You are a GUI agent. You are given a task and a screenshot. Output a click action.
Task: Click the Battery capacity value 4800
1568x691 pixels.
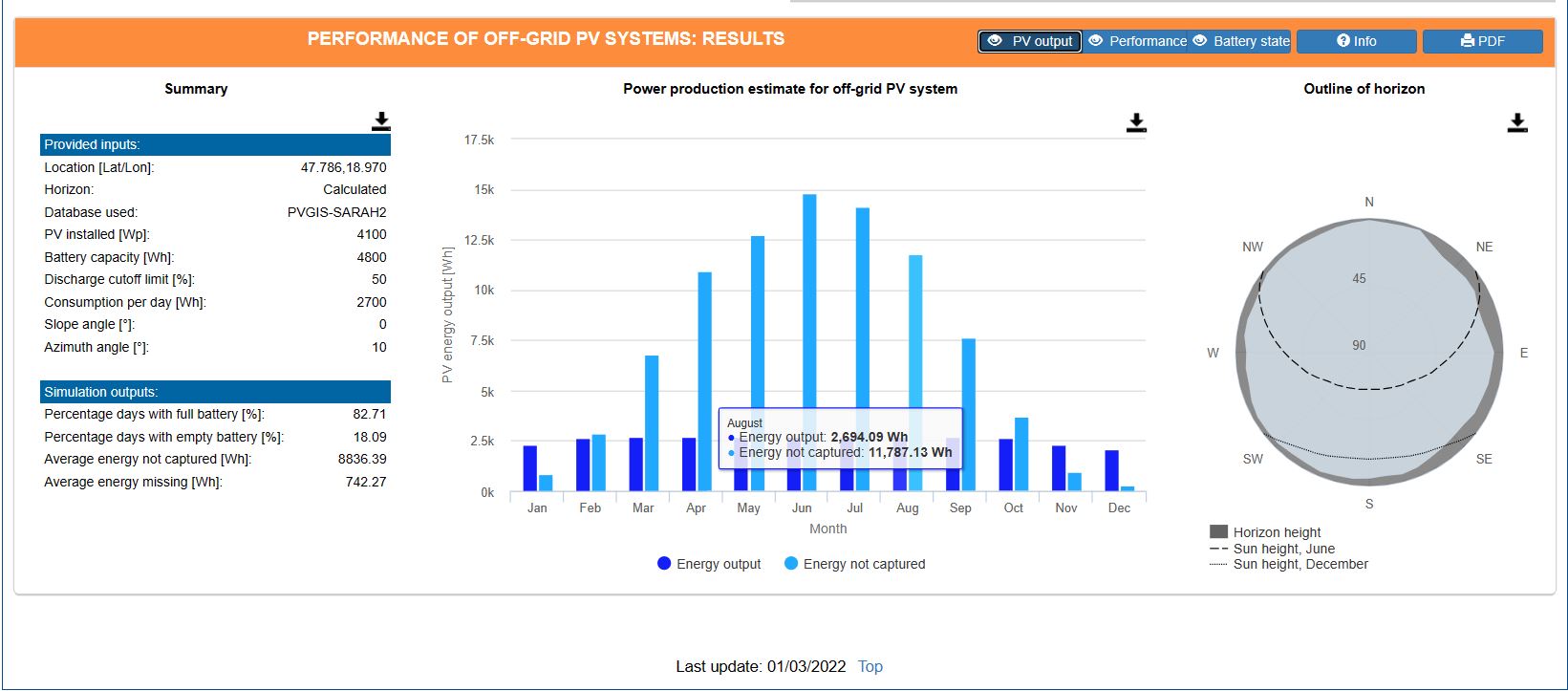click(372, 257)
